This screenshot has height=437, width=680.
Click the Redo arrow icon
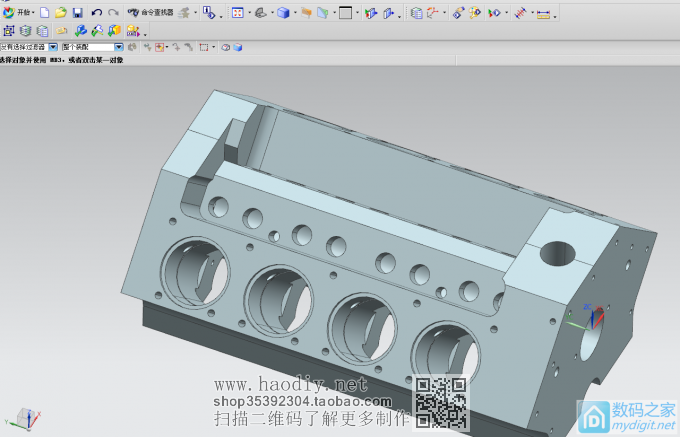113,12
